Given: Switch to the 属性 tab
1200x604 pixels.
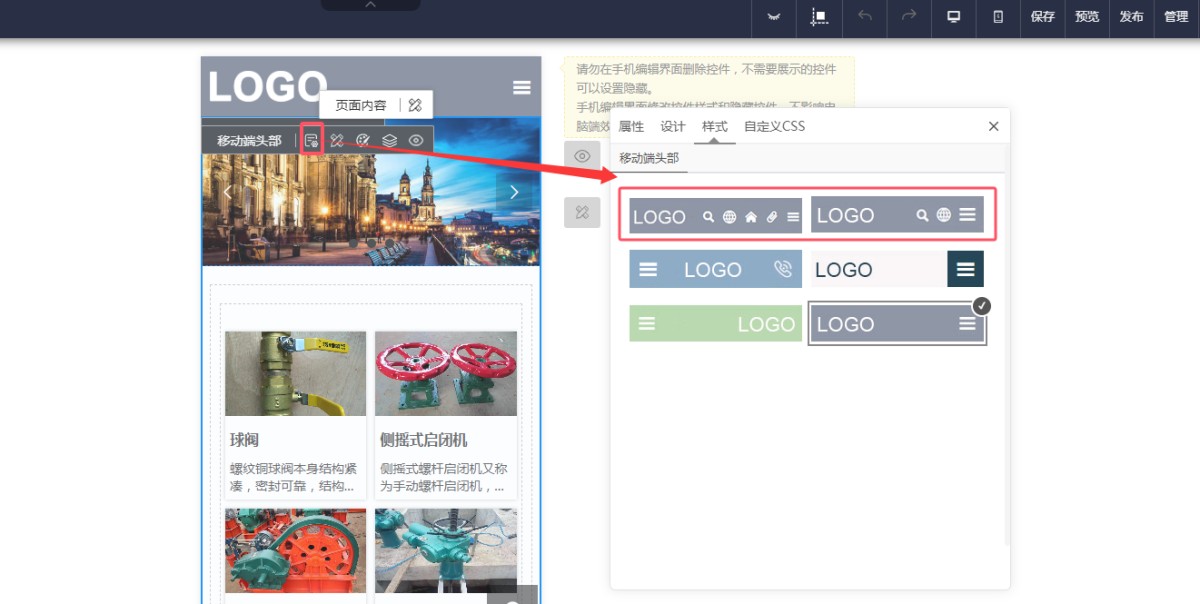Looking at the screenshot, I should [x=631, y=126].
